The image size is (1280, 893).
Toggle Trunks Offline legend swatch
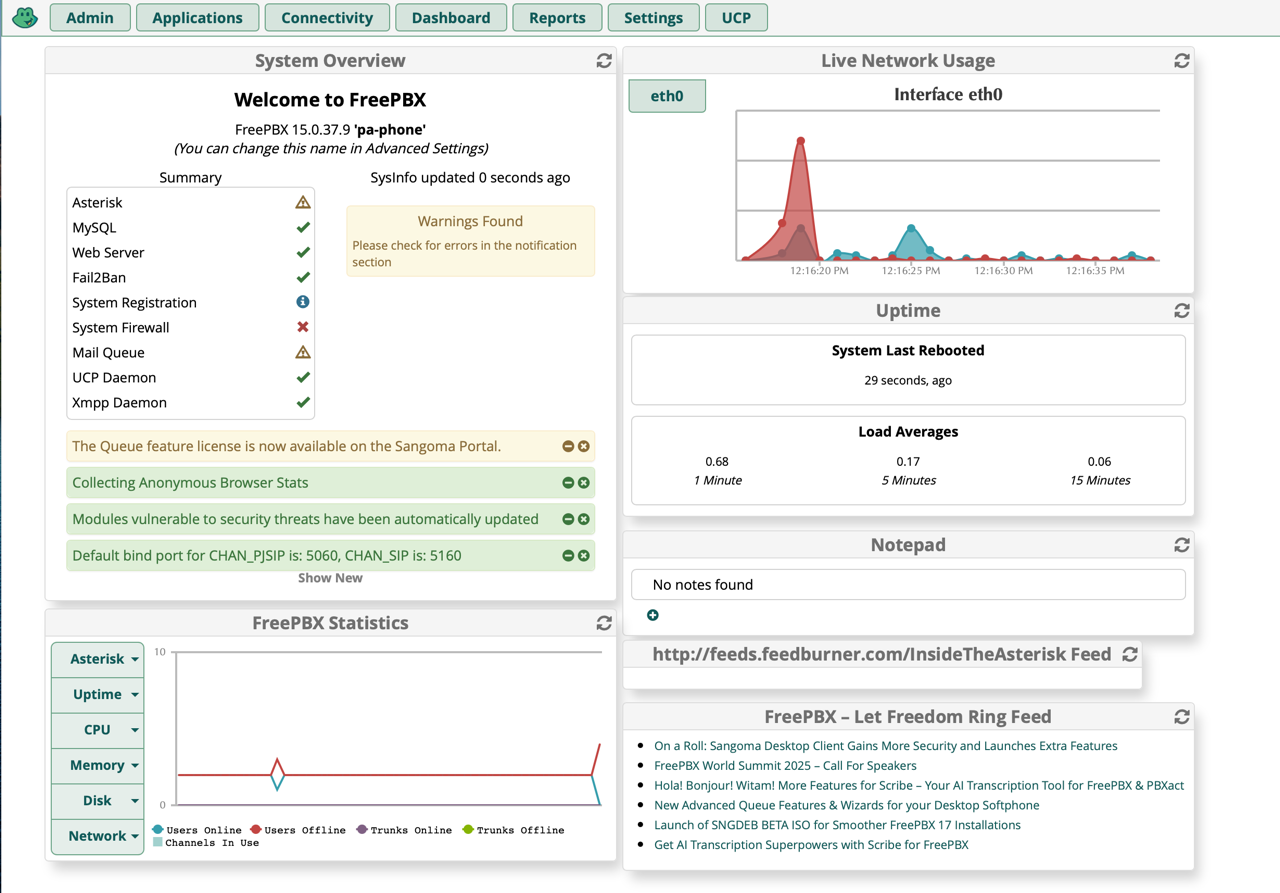coord(467,830)
